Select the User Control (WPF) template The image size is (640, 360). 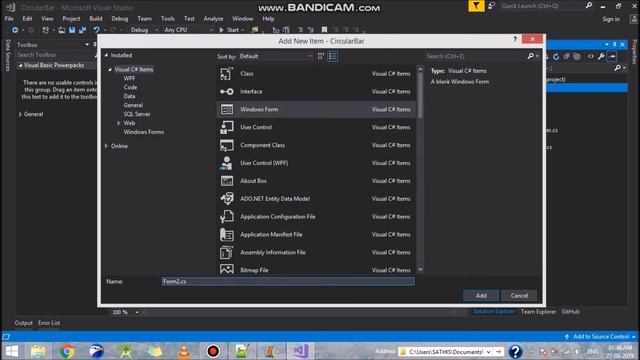pyautogui.click(x=316, y=163)
